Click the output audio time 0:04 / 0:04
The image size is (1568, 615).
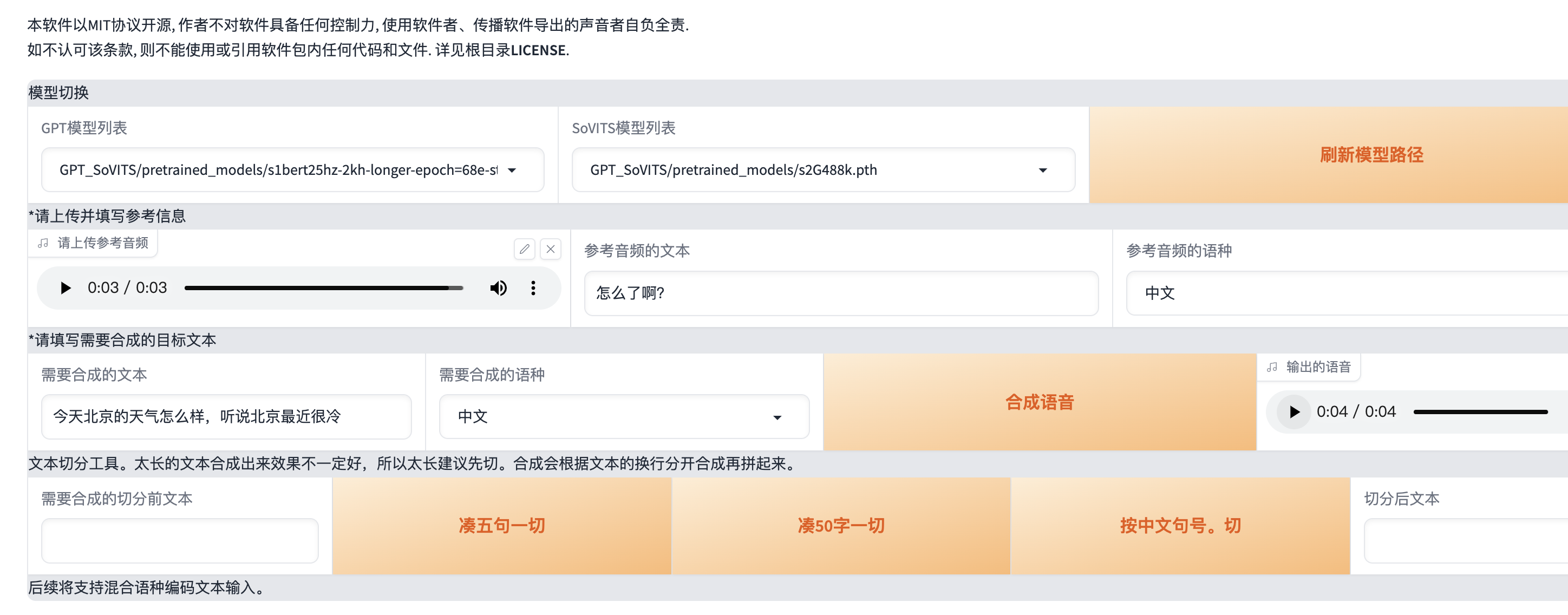pos(1356,411)
